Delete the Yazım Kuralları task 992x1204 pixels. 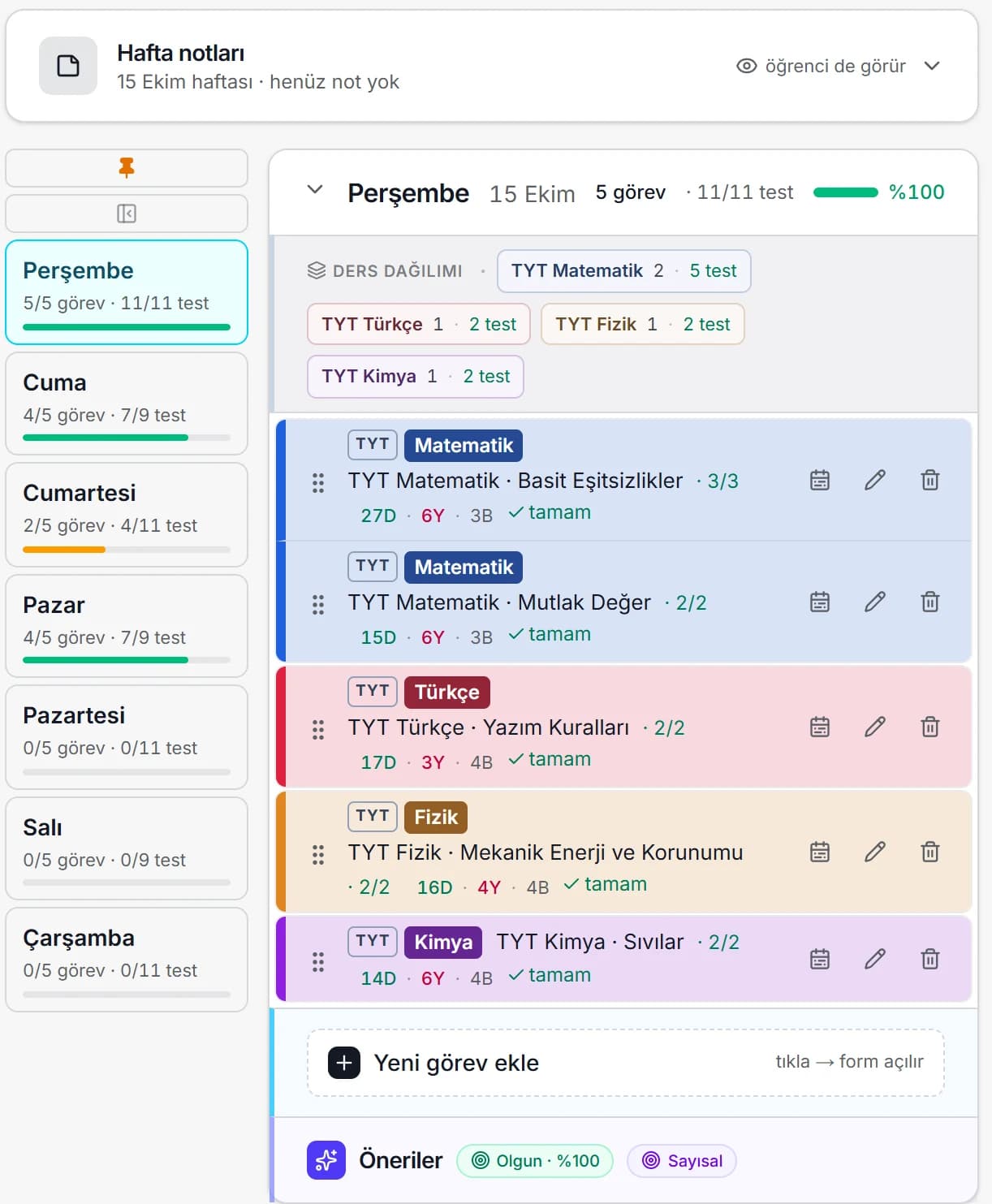coord(930,727)
